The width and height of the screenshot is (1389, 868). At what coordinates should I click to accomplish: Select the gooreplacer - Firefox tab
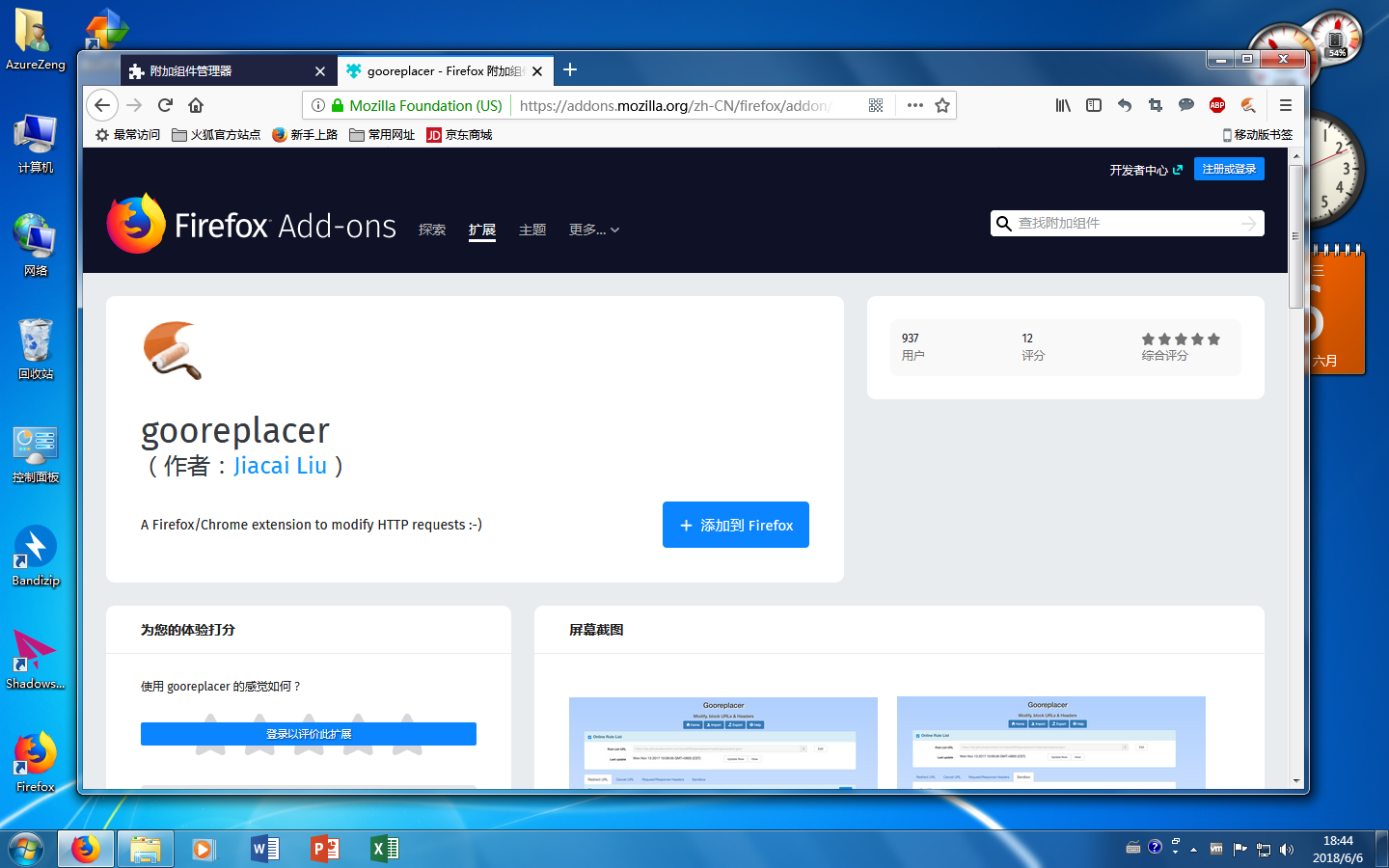tap(445, 71)
